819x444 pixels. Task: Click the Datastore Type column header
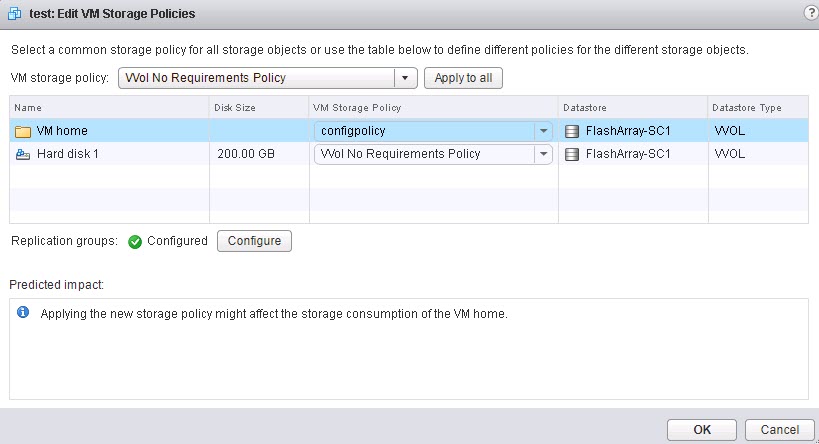click(x=758, y=108)
